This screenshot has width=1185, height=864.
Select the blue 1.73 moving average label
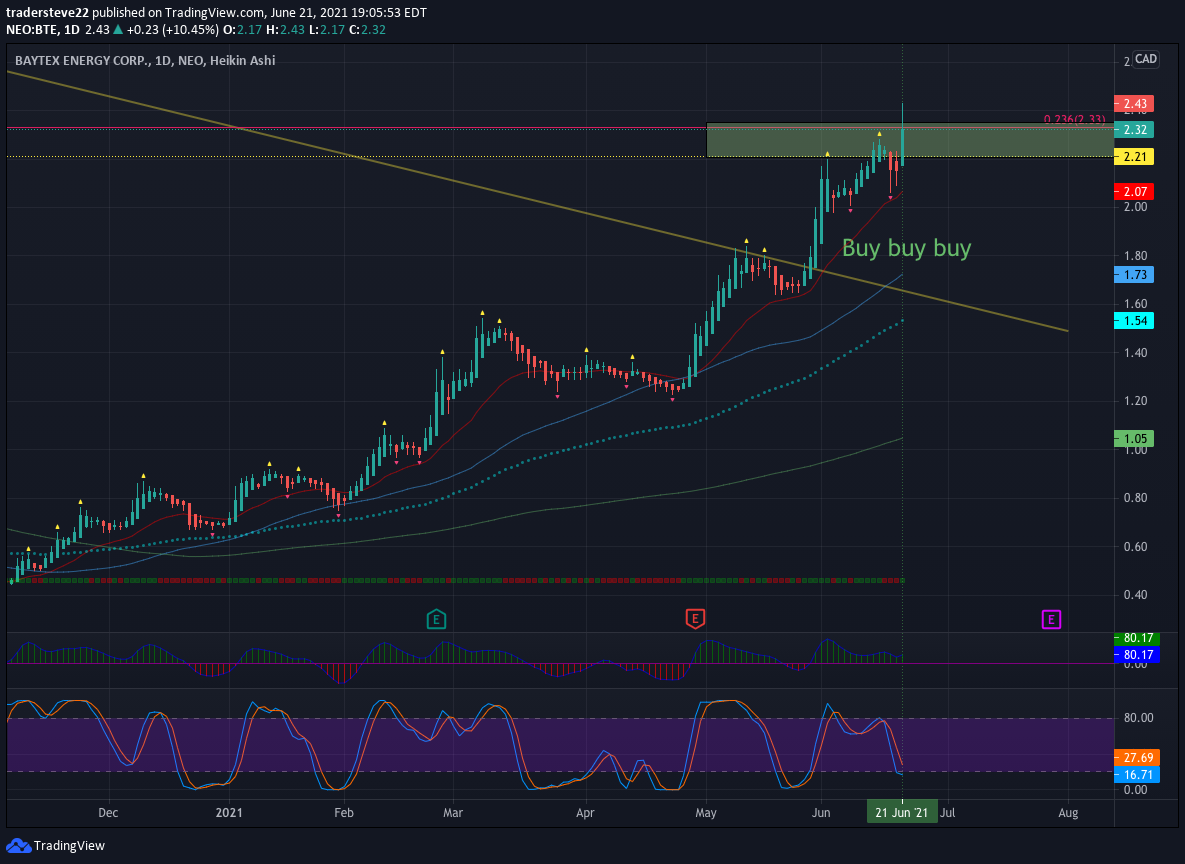(1134, 274)
